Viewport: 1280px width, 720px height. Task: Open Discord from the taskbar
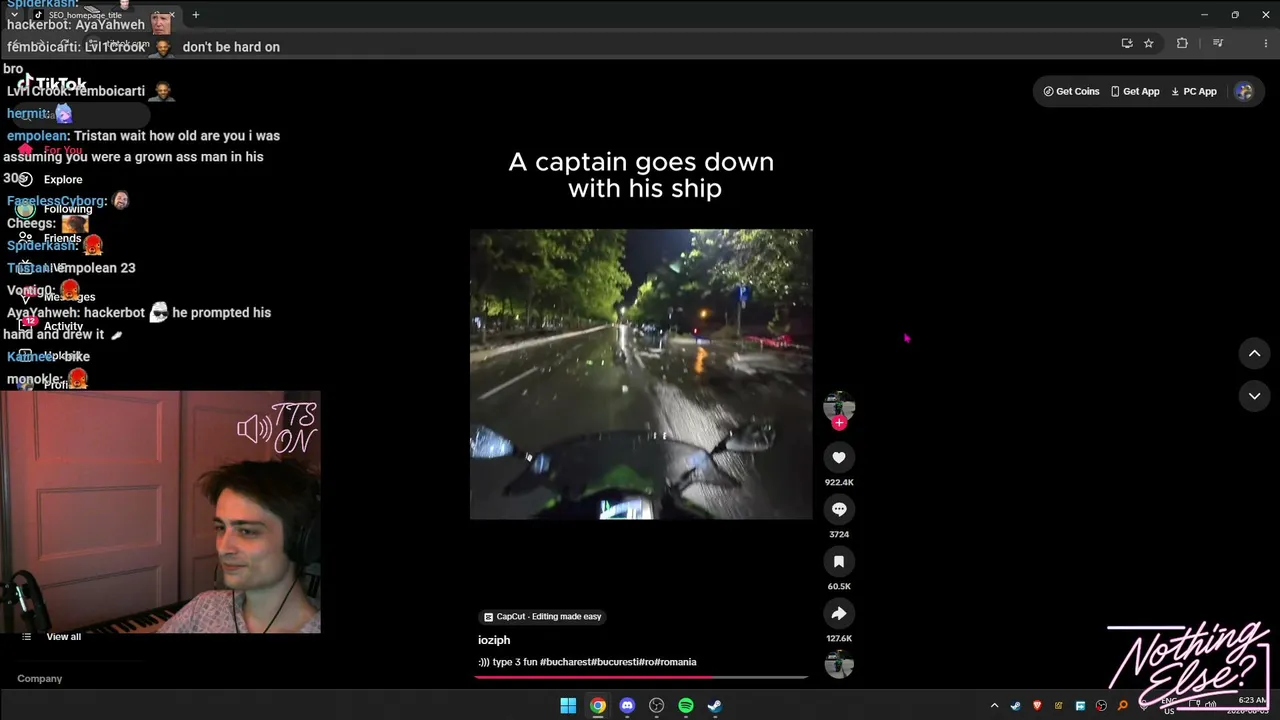point(627,706)
